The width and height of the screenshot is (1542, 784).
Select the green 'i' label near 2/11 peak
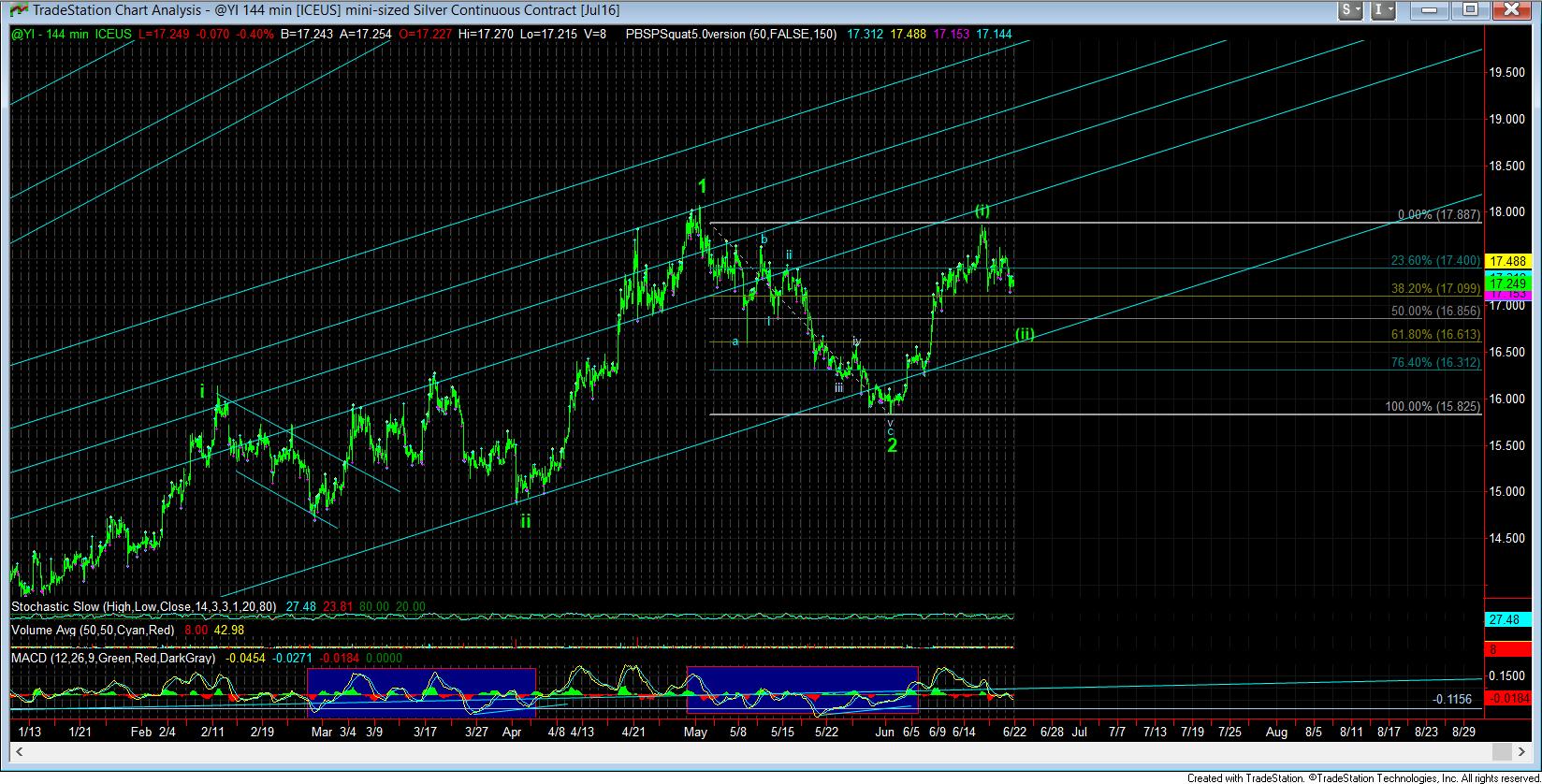coord(202,392)
